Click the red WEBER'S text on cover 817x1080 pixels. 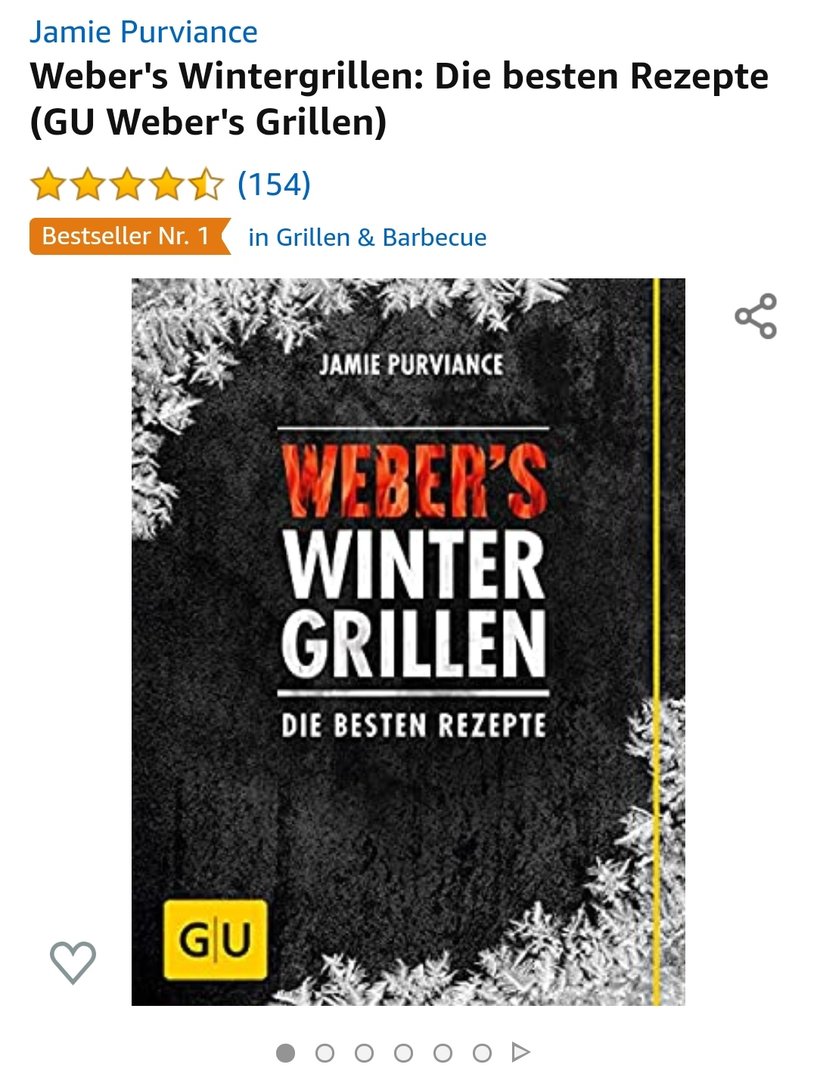(414, 481)
